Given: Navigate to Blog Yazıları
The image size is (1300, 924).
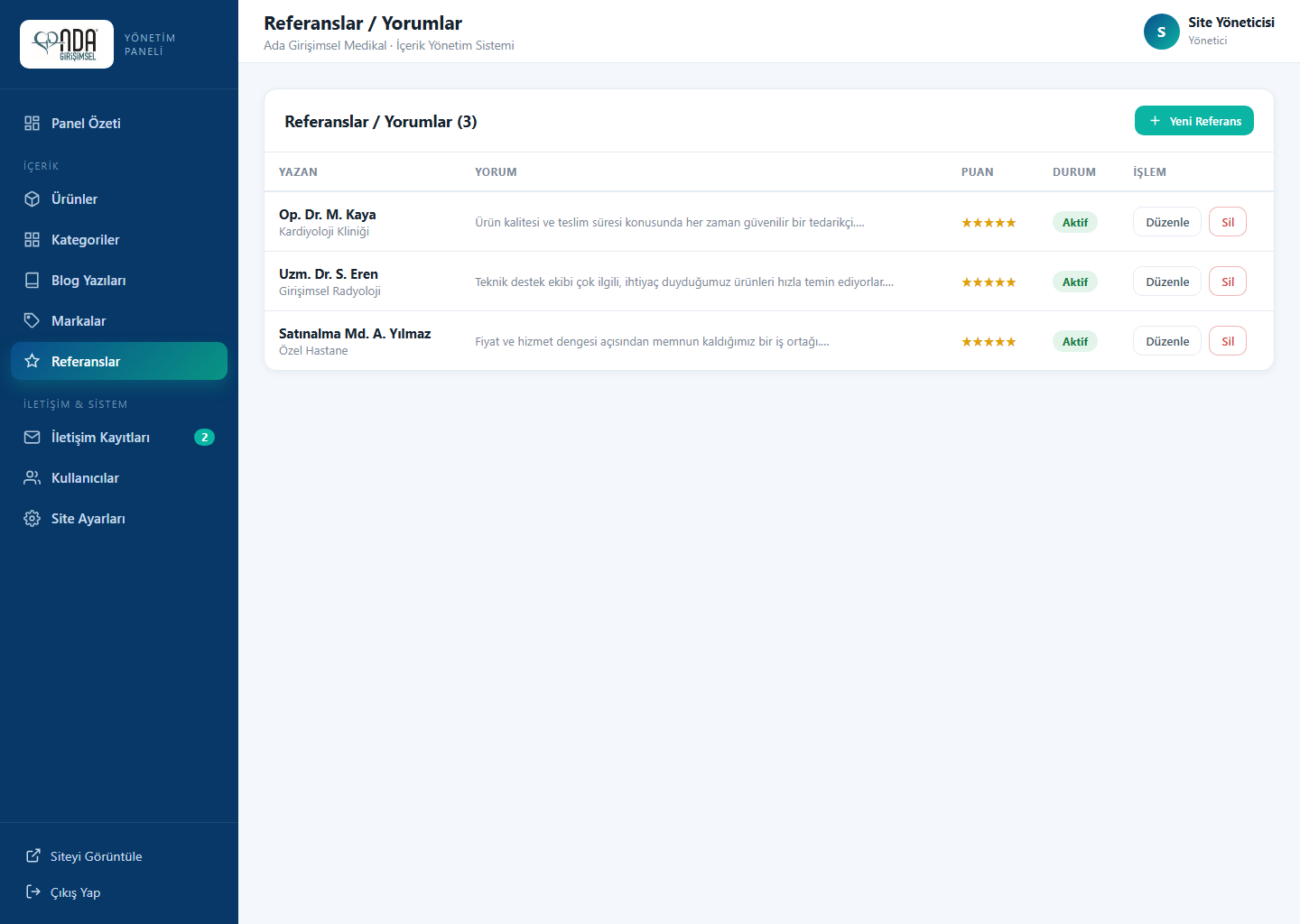Looking at the screenshot, I should tap(119, 281).
